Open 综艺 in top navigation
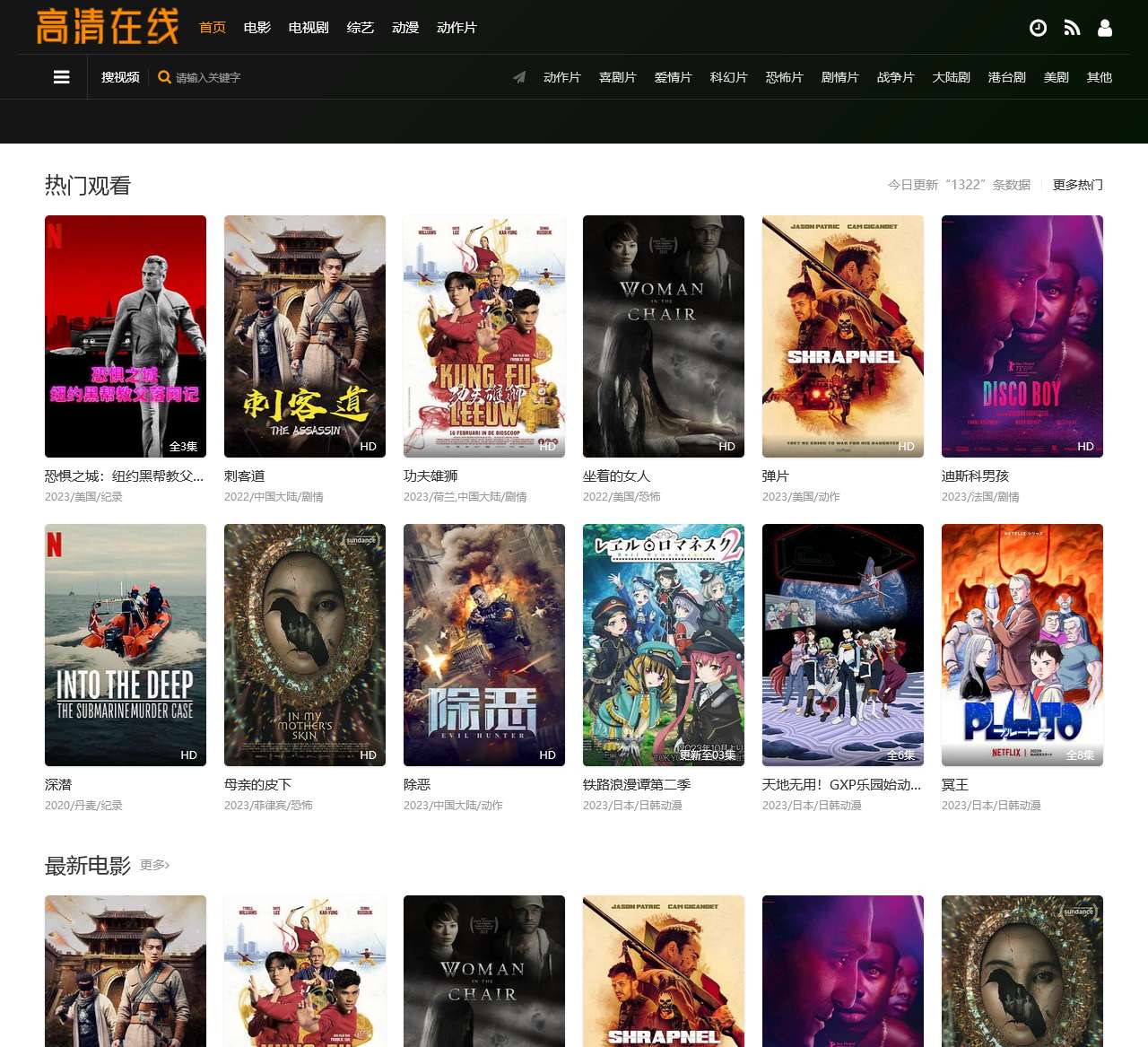The height and width of the screenshot is (1047, 1148). point(361,28)
